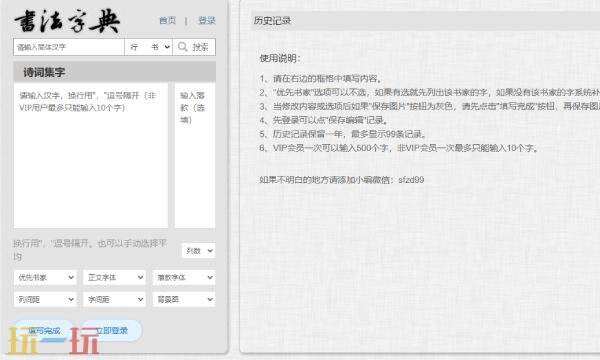Click into the main poem text area
600x360 pixels.
tap(91, 156)
